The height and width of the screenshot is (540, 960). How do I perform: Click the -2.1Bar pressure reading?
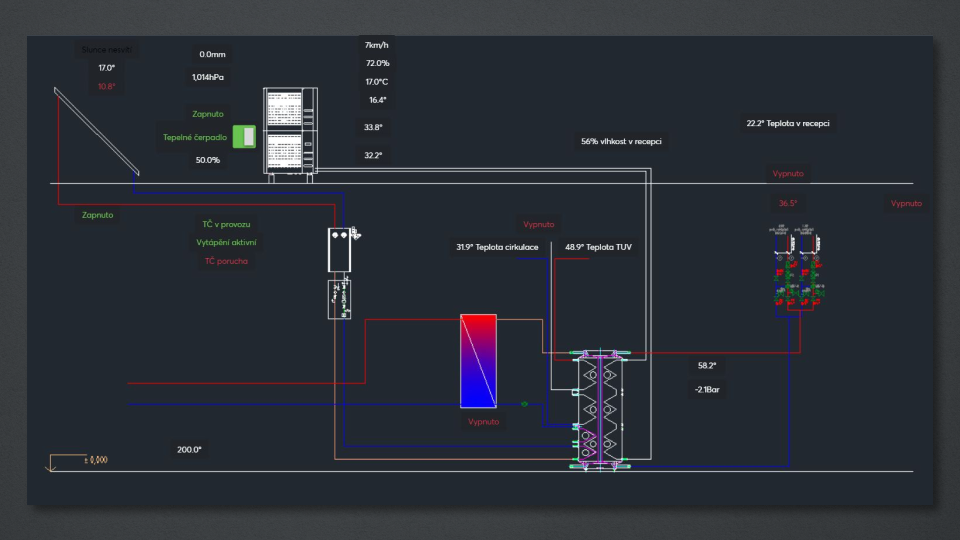tap(707, 389)
